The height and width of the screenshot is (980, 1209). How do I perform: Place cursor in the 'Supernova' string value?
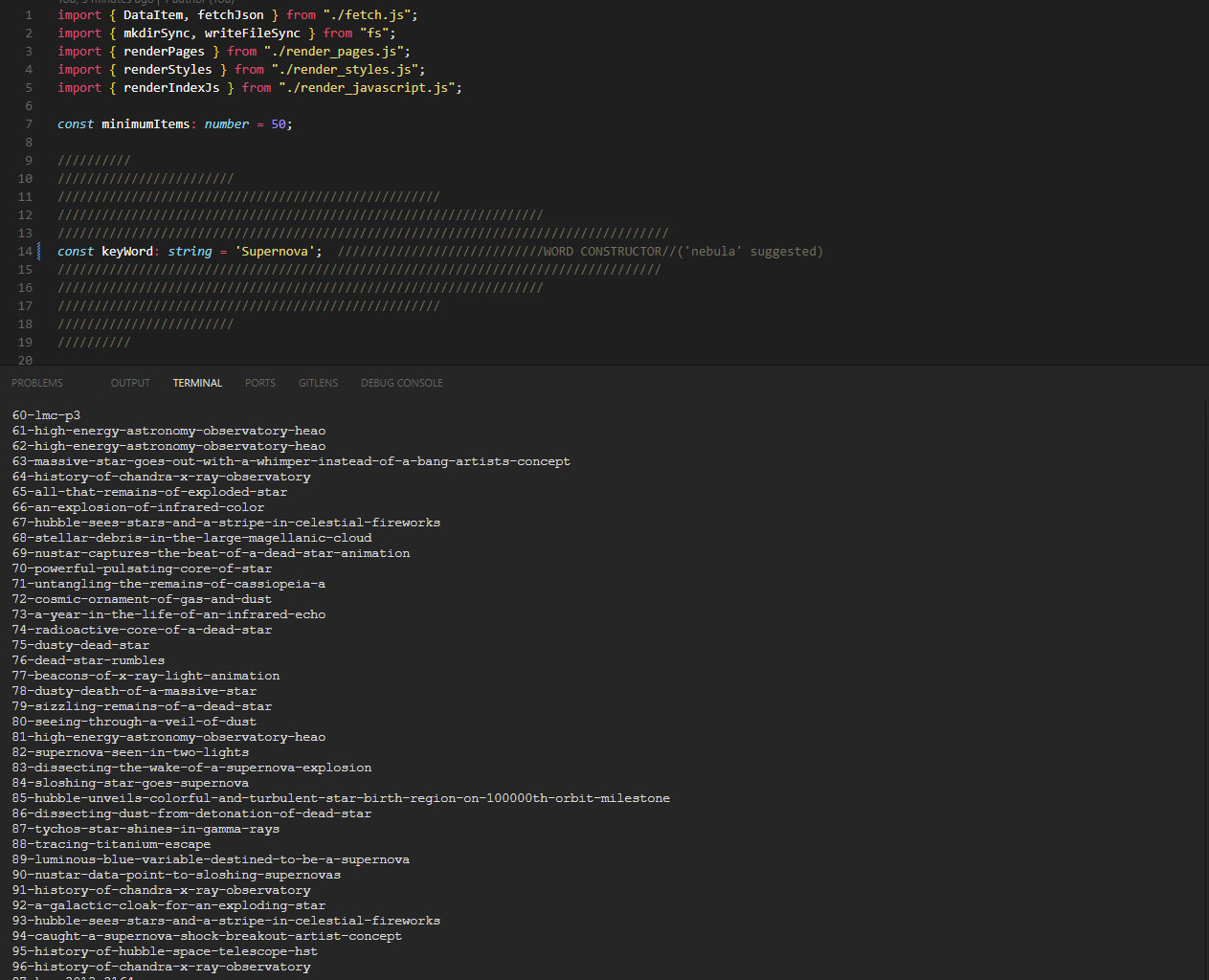click(275, 252)
